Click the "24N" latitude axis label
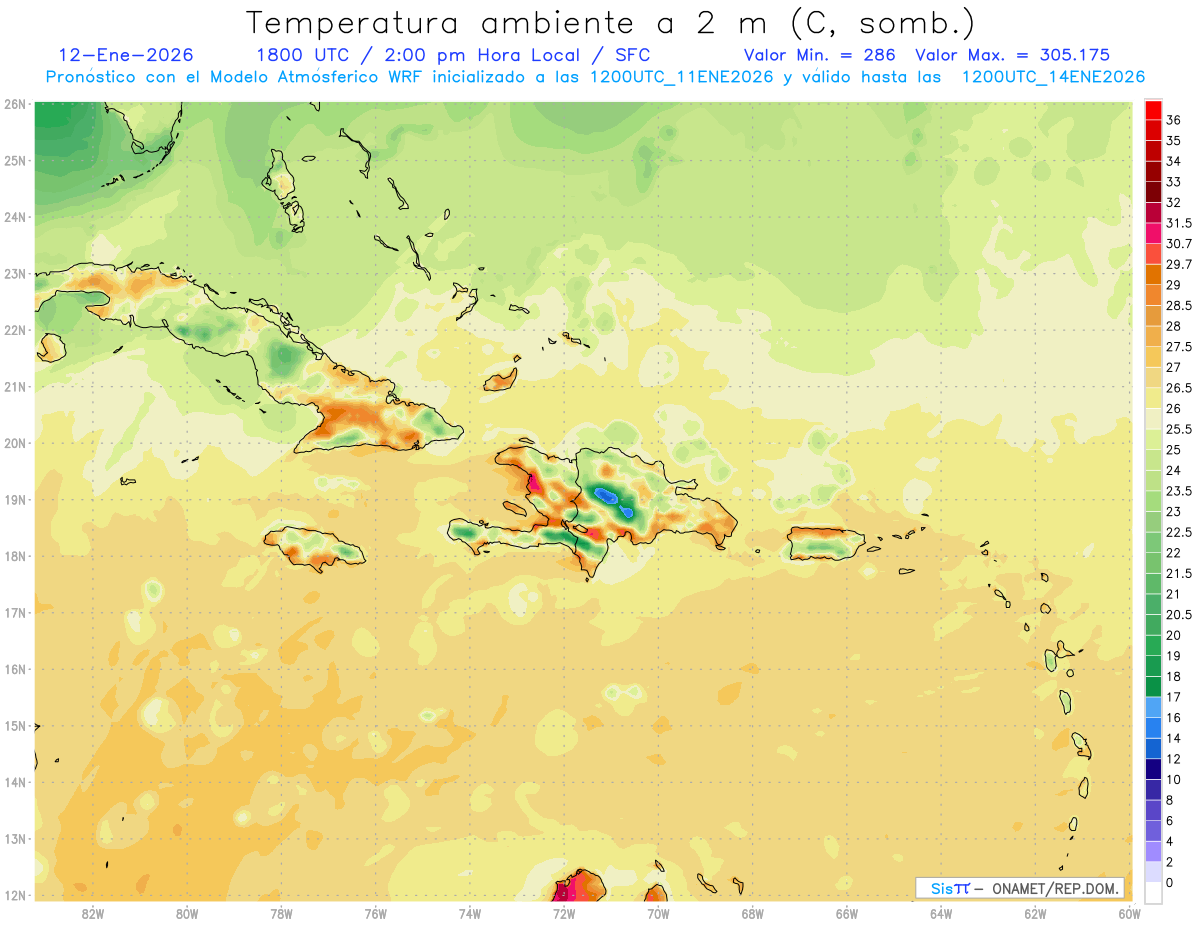This screenshot has width=1200, height=927. tap(14, 217)
